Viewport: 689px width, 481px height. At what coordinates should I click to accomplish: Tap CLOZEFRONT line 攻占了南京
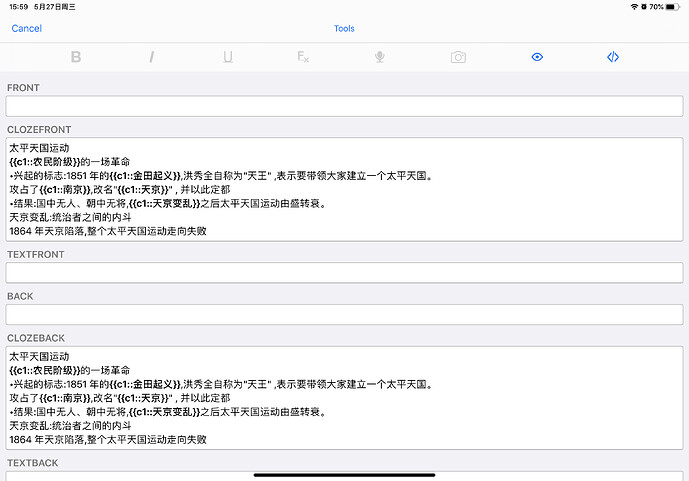tap(120, 189)
